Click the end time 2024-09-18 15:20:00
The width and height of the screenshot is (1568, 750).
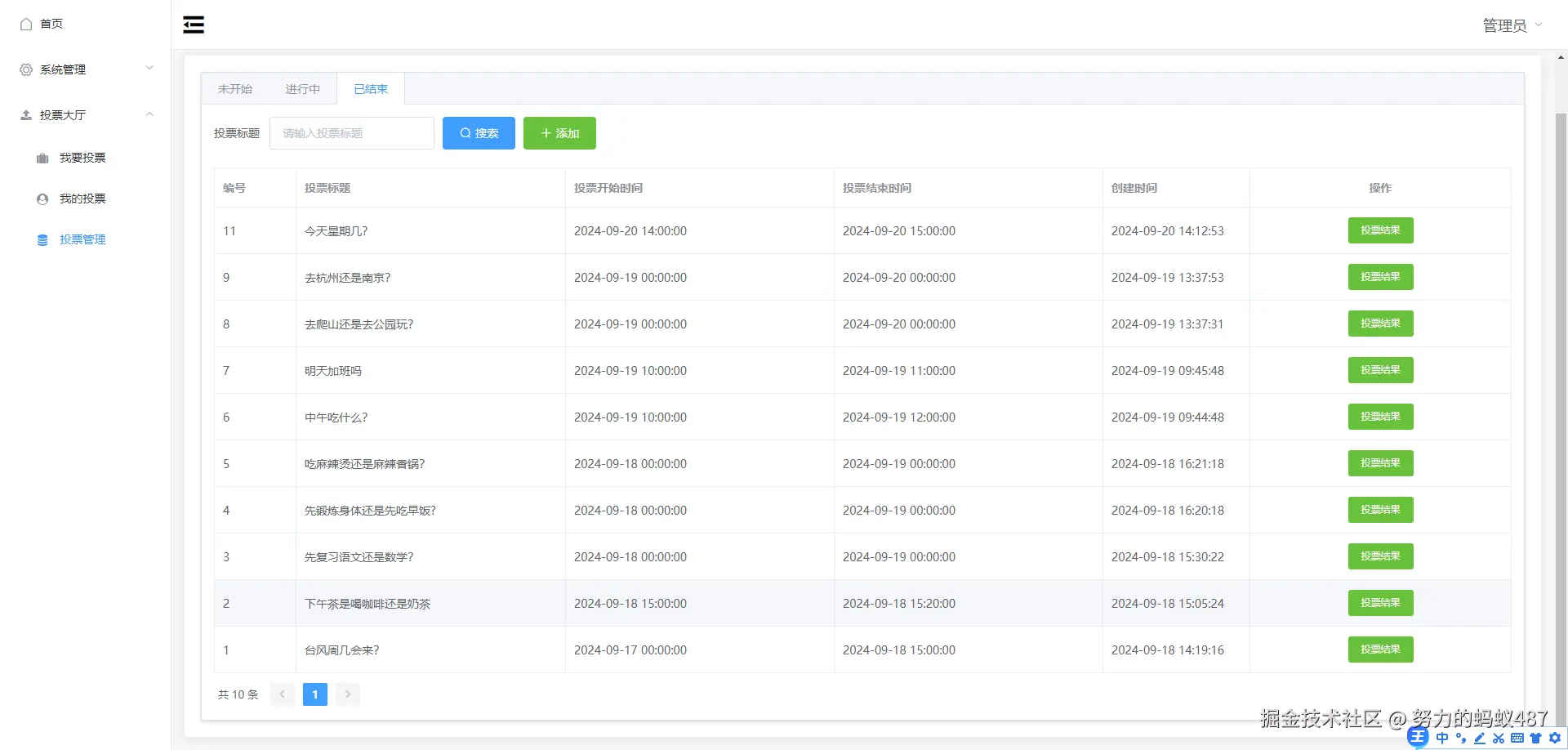pos(899,604)
